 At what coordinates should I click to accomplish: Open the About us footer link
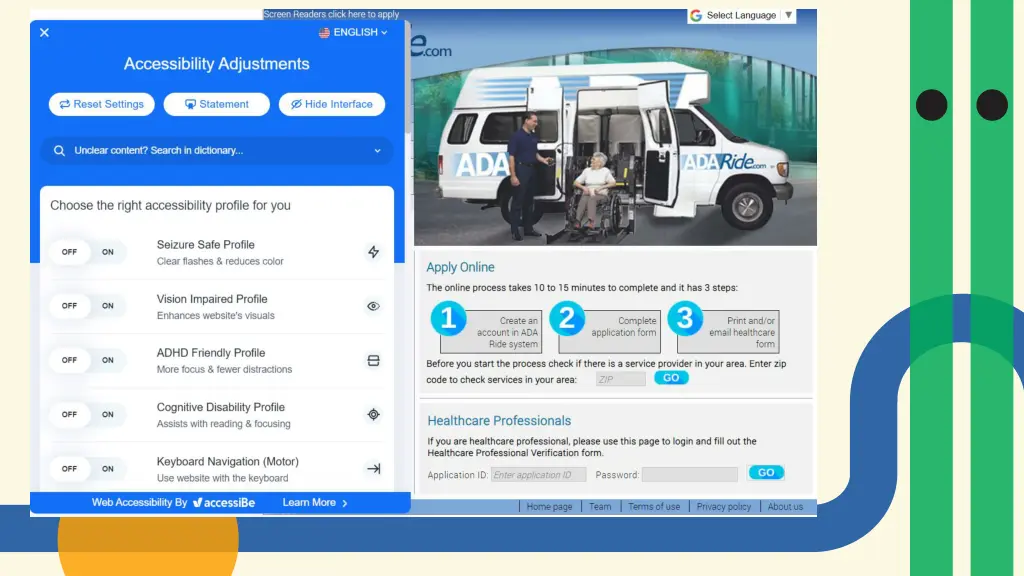(785, 507)
